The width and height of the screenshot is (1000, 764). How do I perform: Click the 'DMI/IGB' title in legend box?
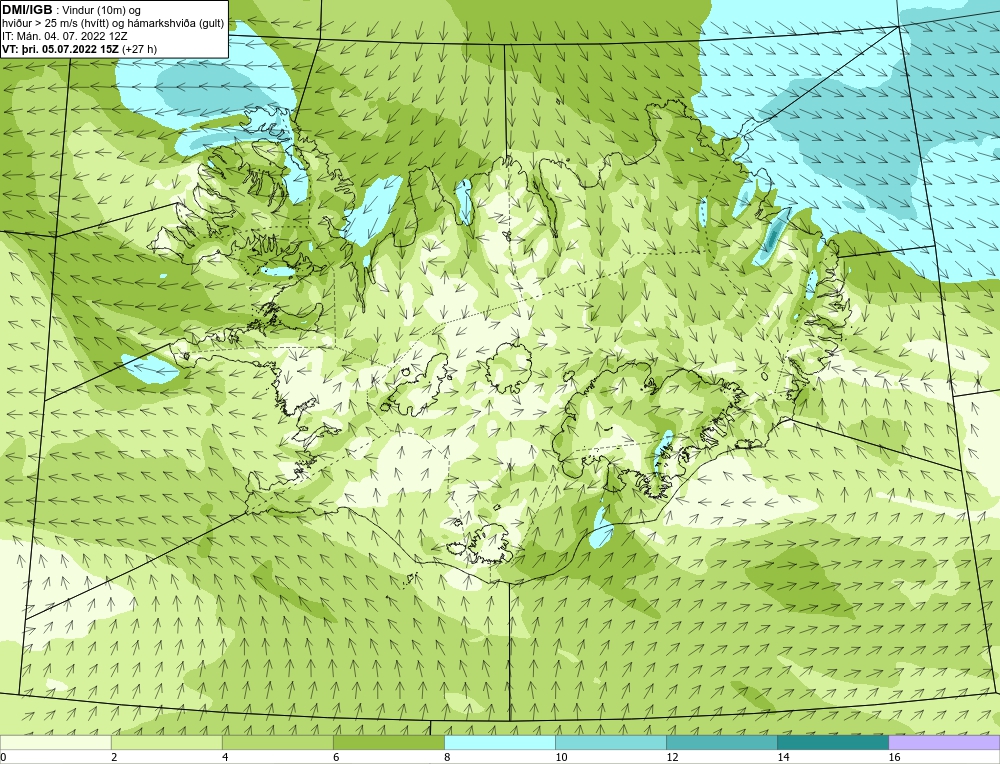27,10
